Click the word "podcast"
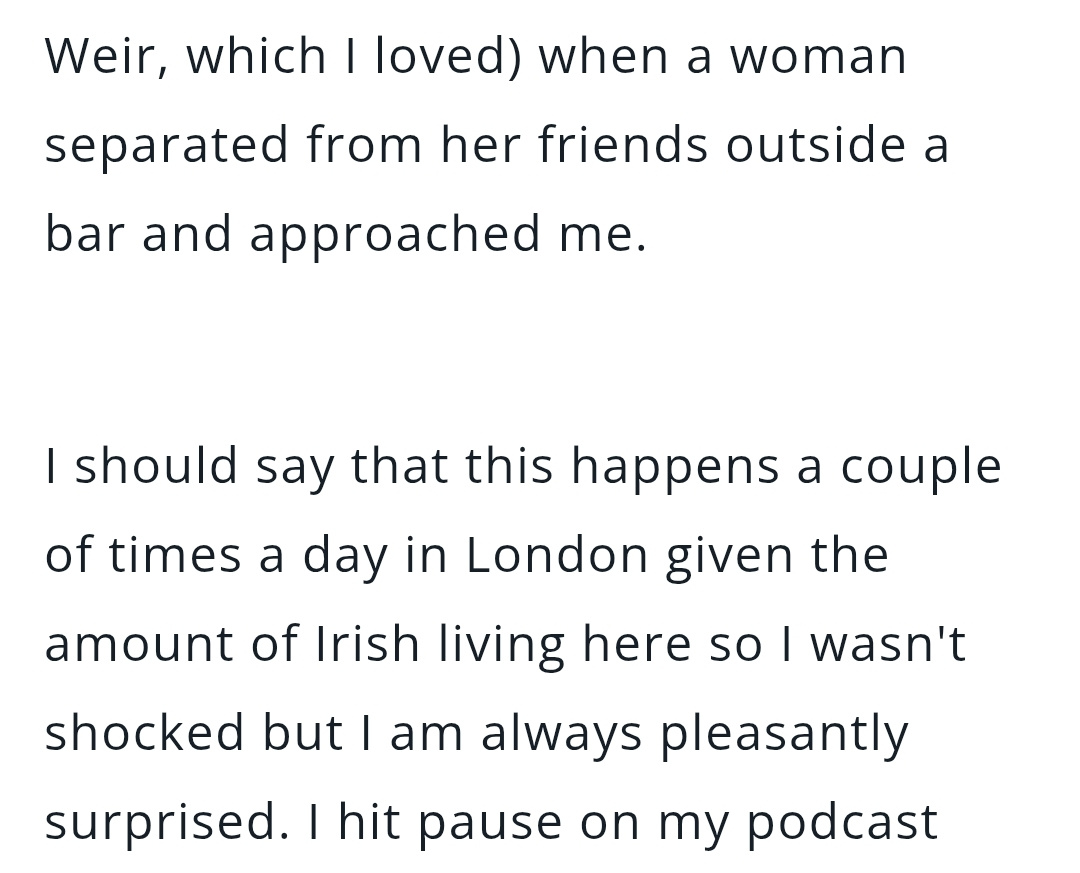This screenshot has width=1080, height=873. (x=842, y=823)
